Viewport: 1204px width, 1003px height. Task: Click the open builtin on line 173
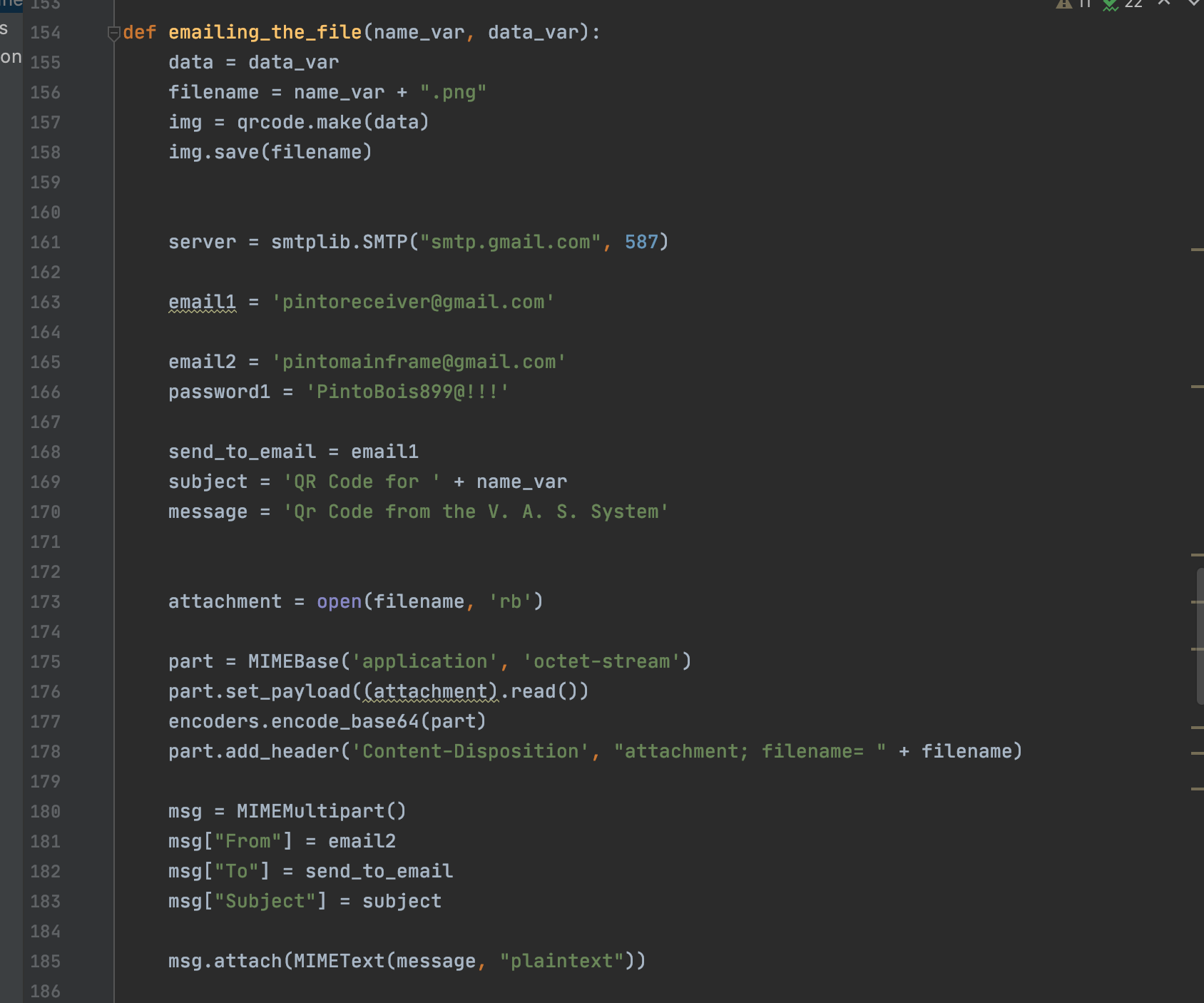click(339, 602)
